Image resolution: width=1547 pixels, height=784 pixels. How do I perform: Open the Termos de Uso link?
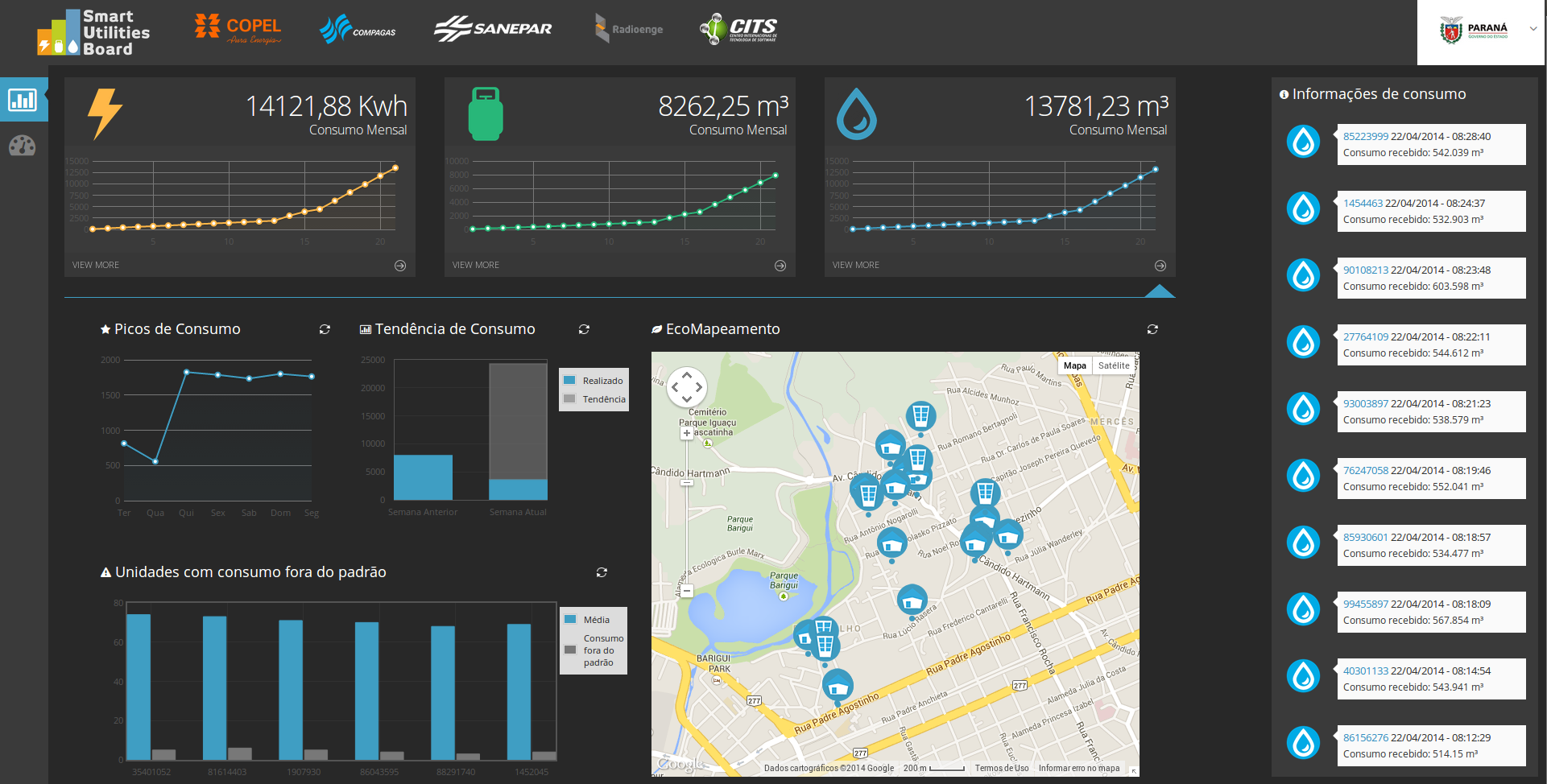(1001, 768)
